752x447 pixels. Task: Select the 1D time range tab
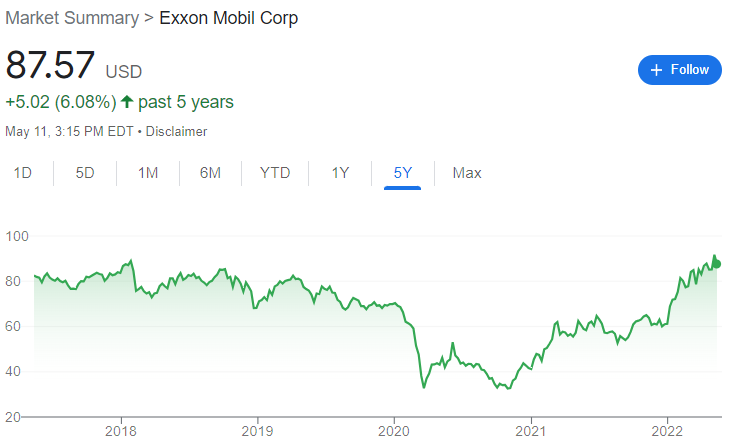click(x=22, y=173)
